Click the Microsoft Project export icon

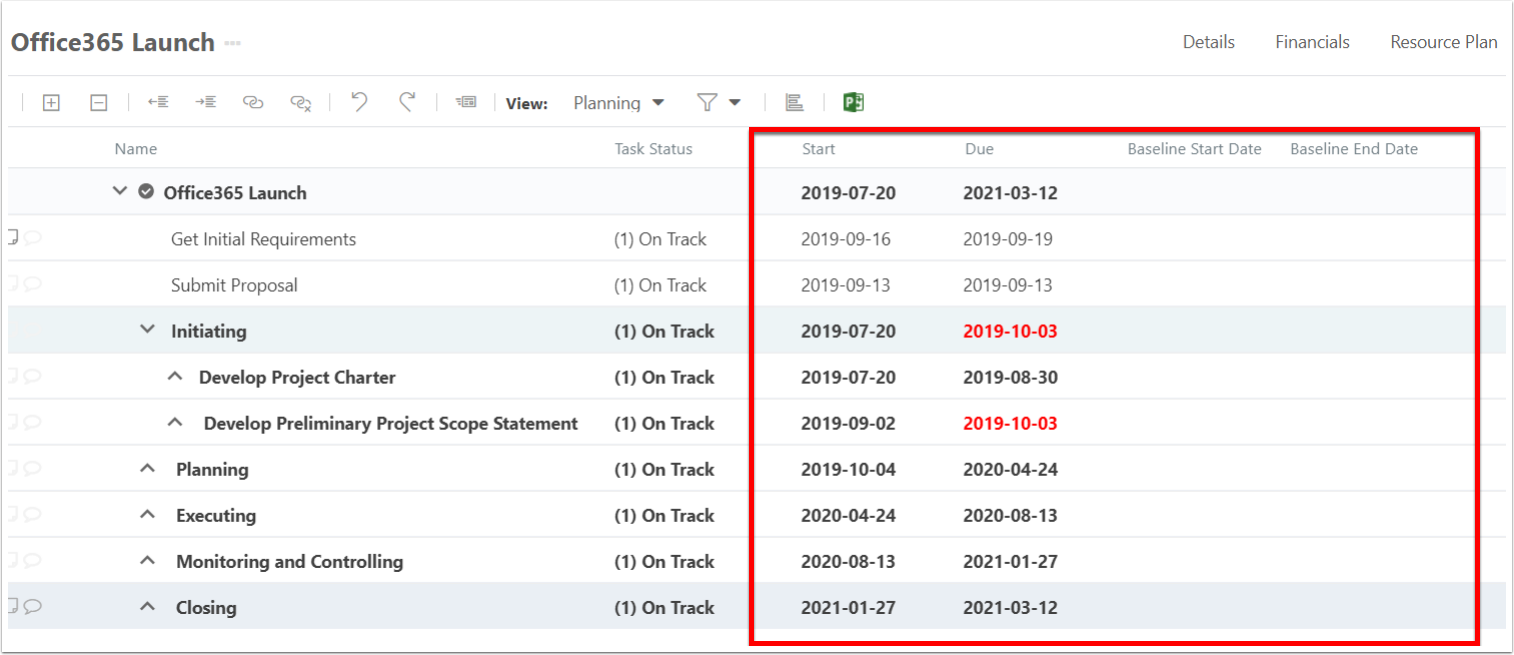coord(853,102)
